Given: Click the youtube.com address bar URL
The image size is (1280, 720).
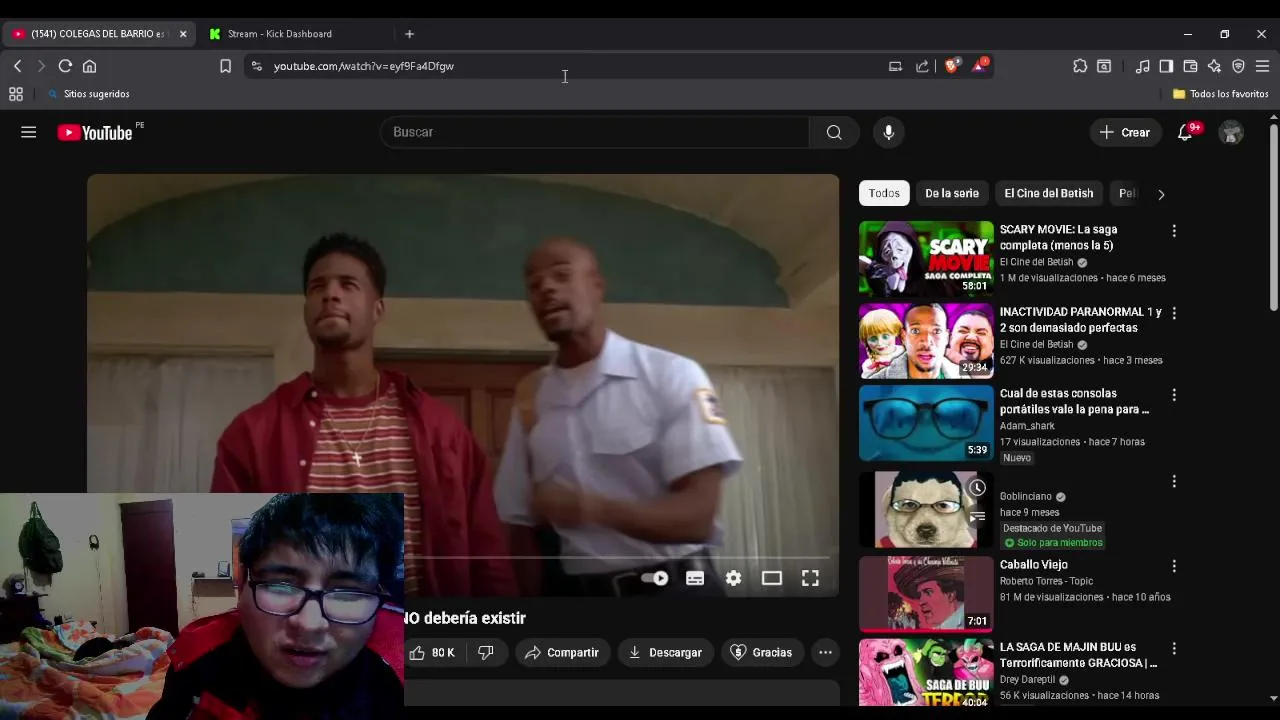Looking at the screenshot, I should 364,66.
